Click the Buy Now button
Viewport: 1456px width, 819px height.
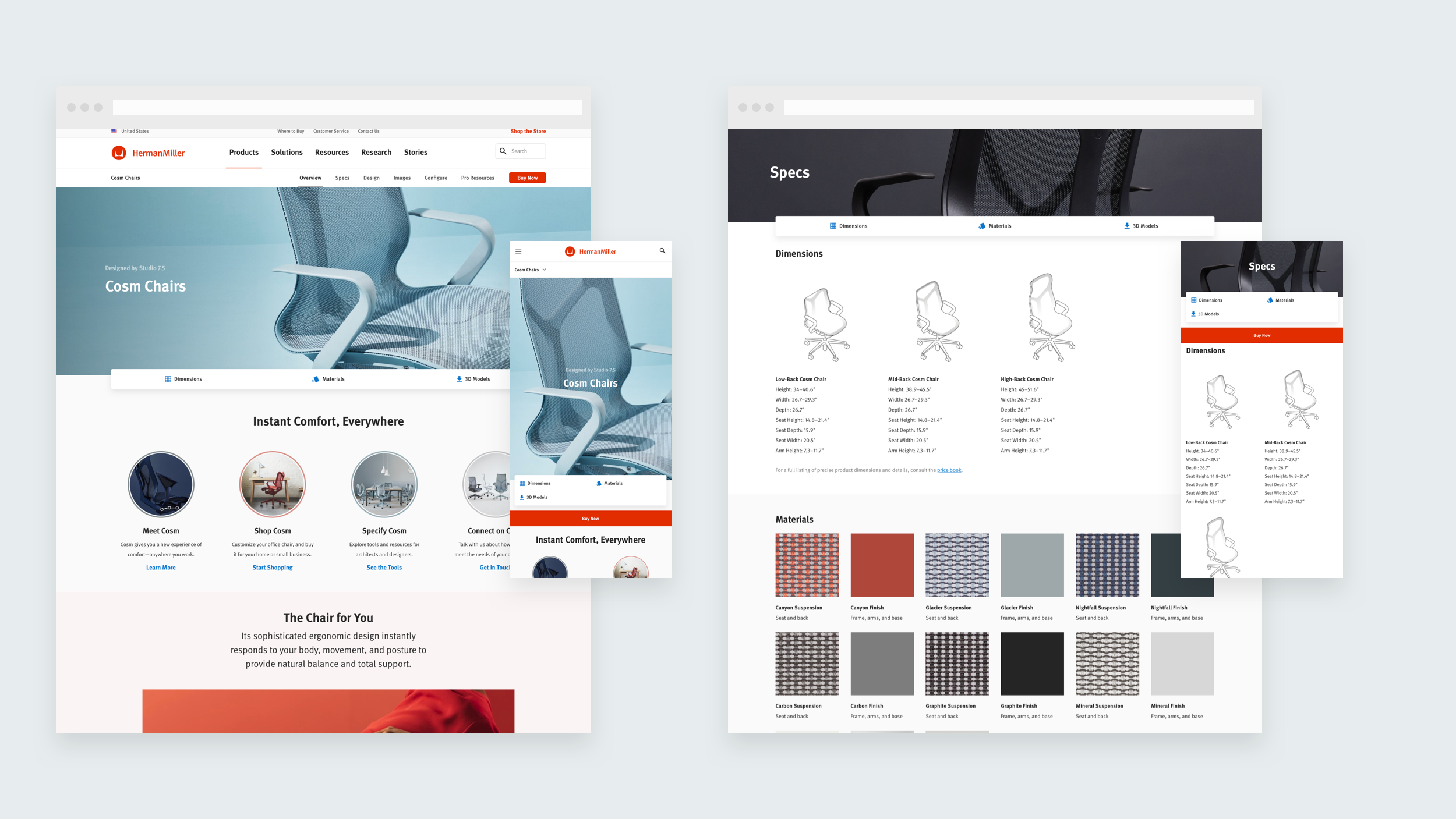(x=527, y=178)
